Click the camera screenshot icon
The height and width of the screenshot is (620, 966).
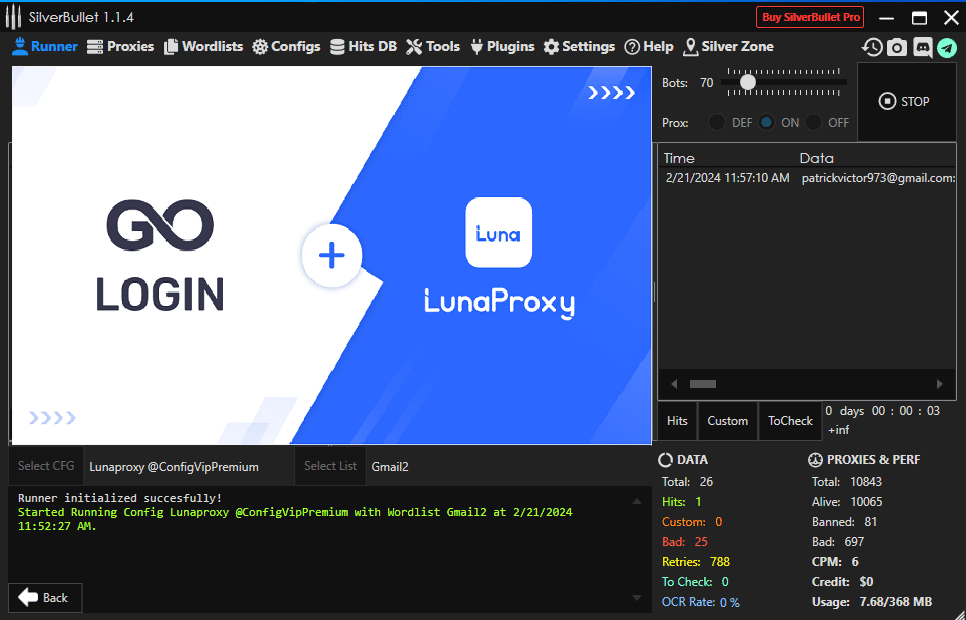pyautogui.click(x=897, y=47)
